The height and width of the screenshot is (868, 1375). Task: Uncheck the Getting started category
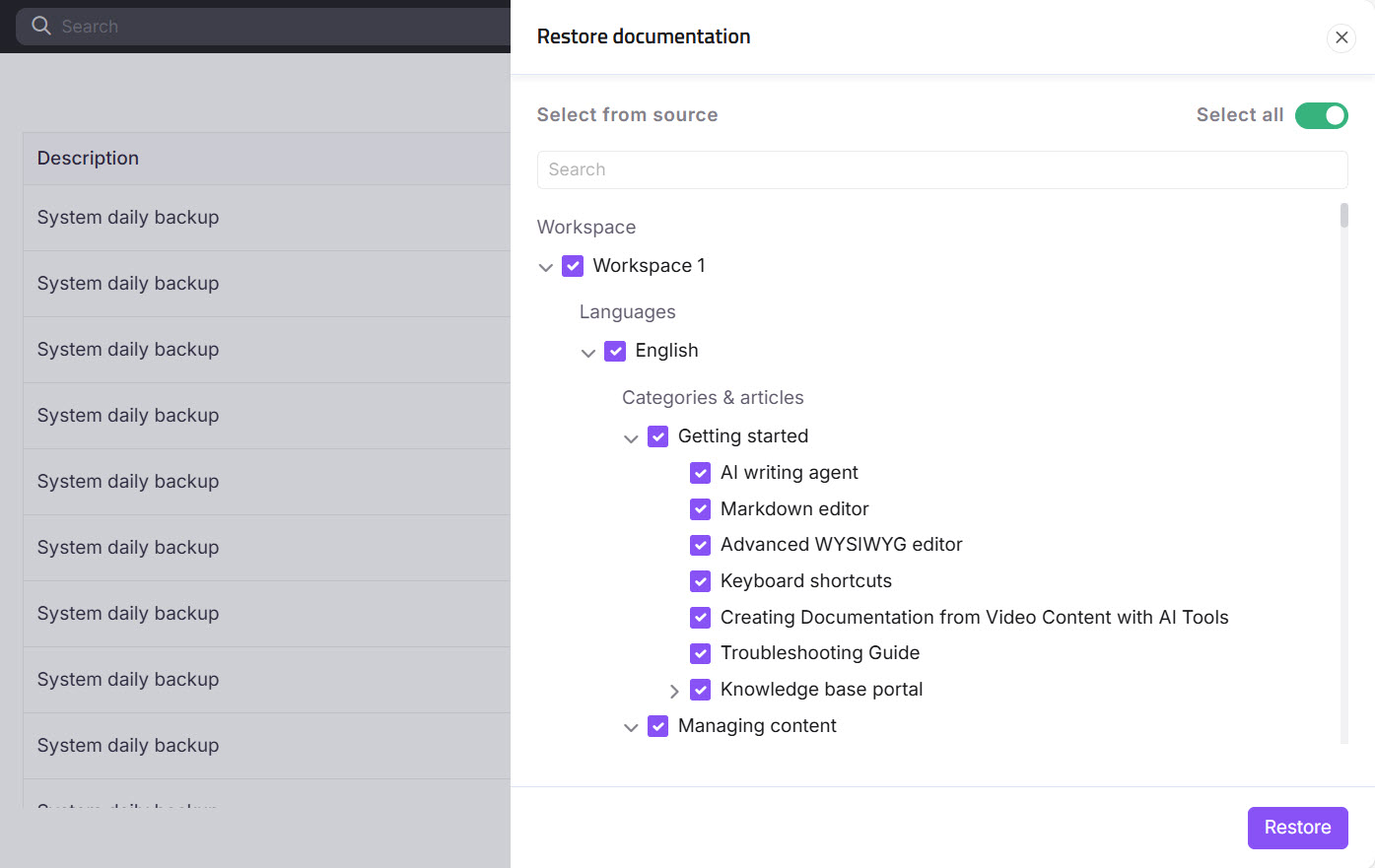tap(658, 436)
